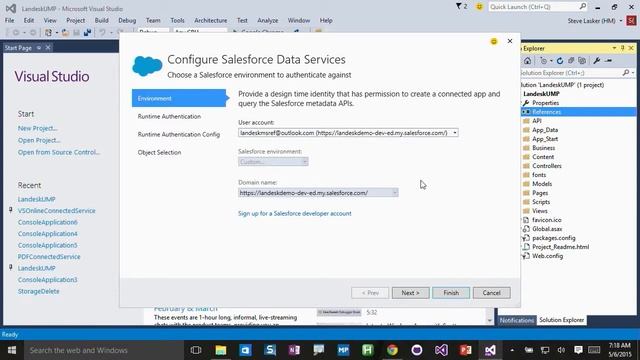Viewport: 640px width, 360px height.
Task: Open recent project StorageDelete
Action: coord(38,291)
